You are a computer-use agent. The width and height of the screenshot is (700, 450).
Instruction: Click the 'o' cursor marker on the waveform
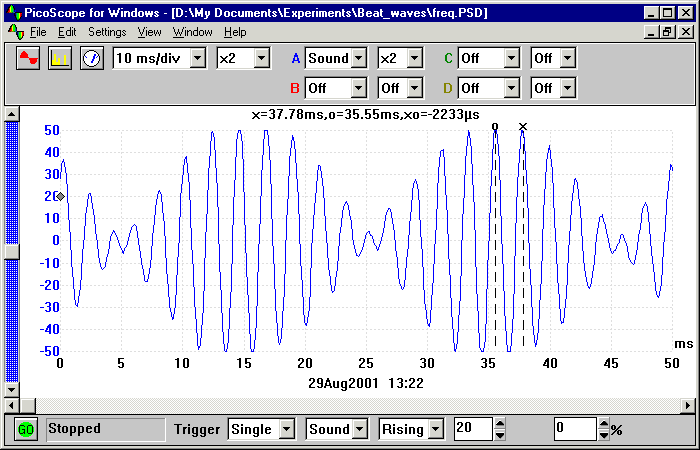pos(495,127)
